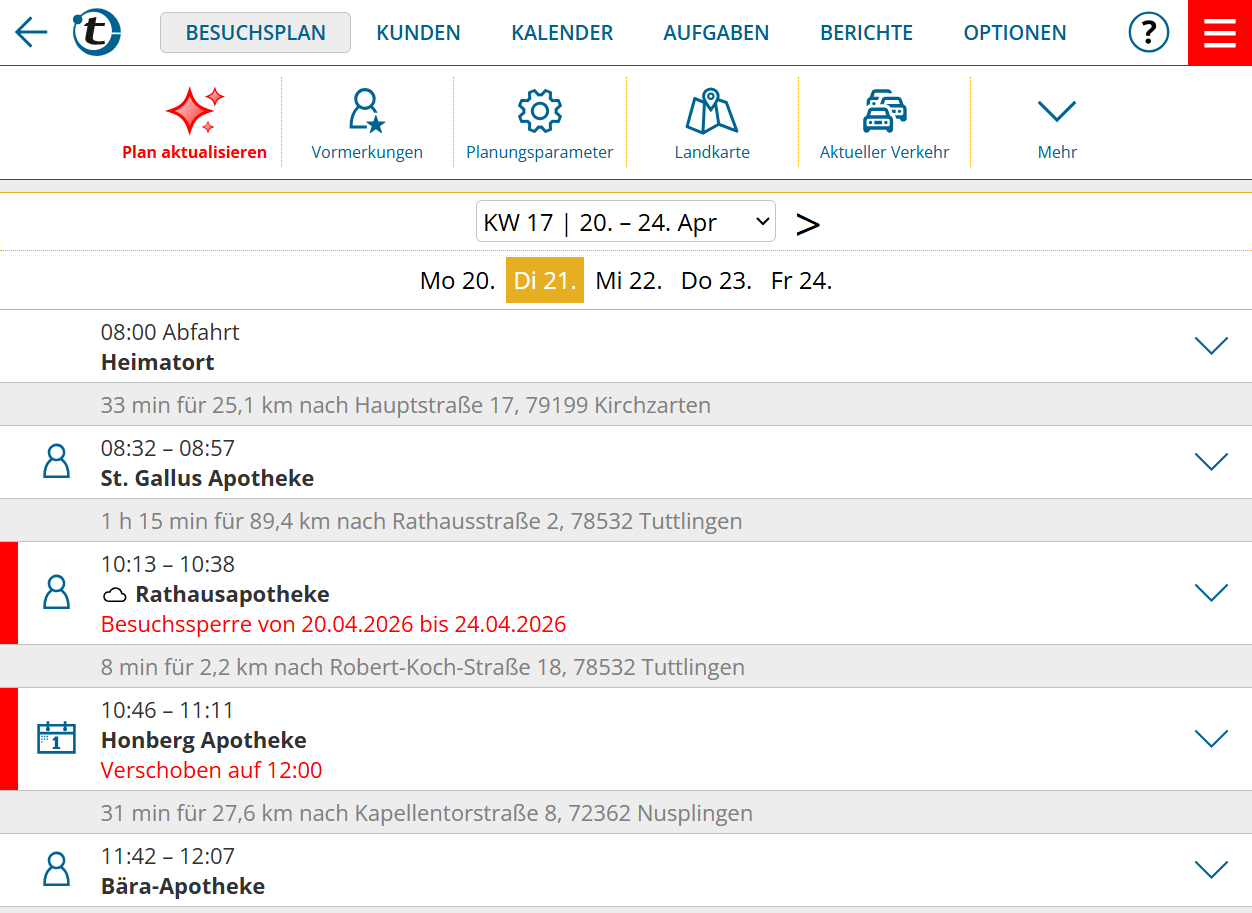The height and width of the screenshot is (913, 1252).
Task: Select day Mi 22. in the weekday bar
Action: point(628,281)
